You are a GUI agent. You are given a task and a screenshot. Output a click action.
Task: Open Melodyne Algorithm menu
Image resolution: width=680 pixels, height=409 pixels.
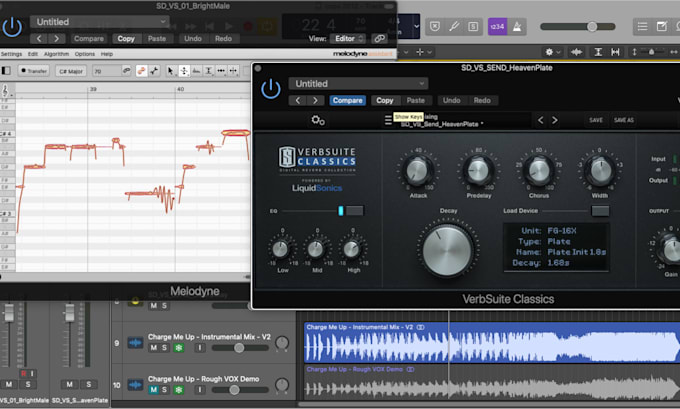(x=56, y=54)
